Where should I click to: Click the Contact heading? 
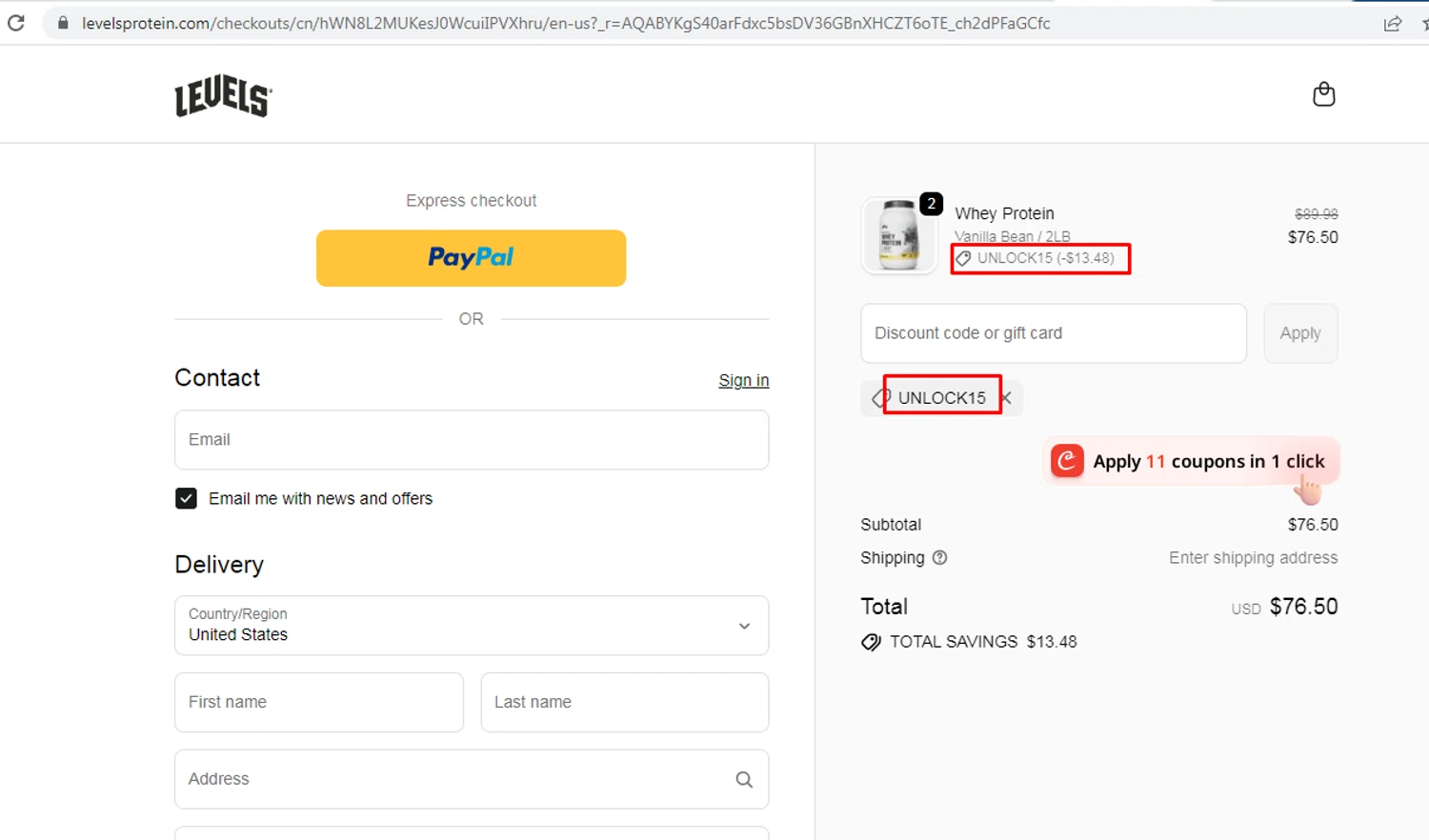point(217,378)
